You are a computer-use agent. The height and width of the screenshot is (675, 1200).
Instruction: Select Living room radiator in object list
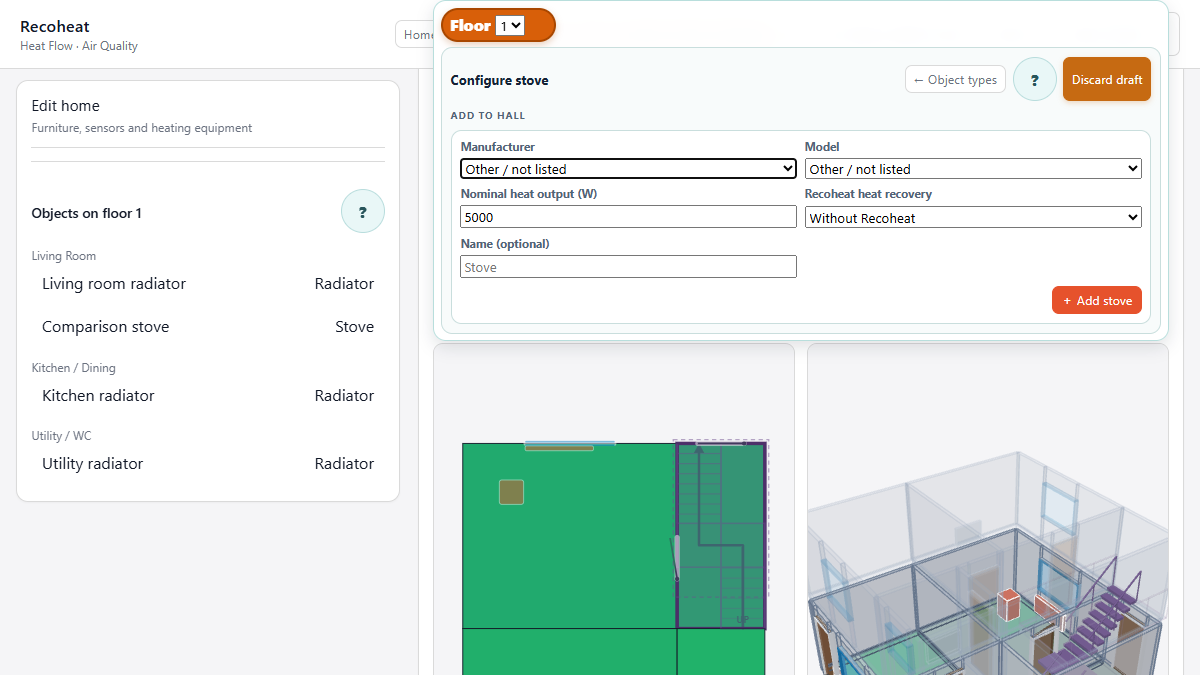(x=208, y=284)
